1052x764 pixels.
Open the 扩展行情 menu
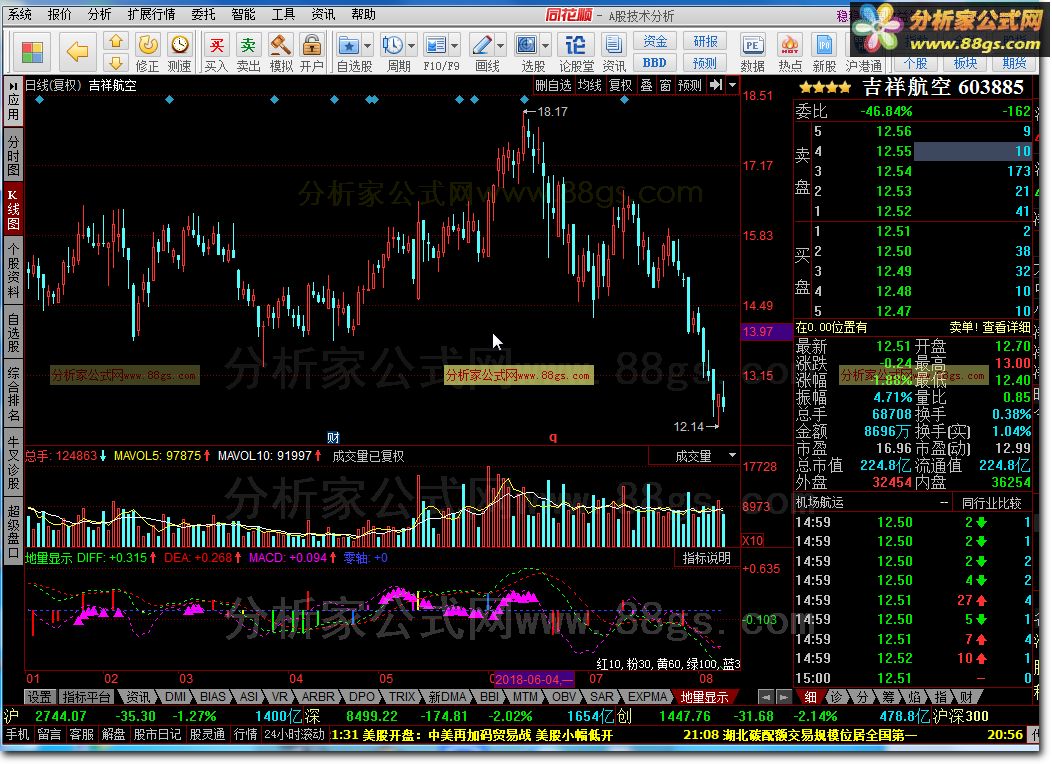[x=151, y=14]
